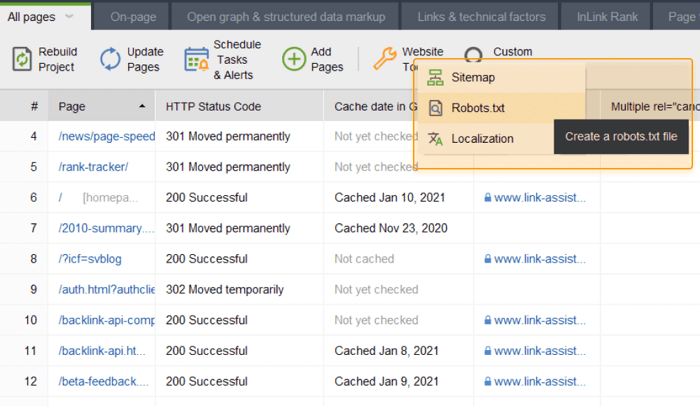The image size is (700, 406).
Task: Select the Open graph & structured data tab
Action: coord(285,16)
